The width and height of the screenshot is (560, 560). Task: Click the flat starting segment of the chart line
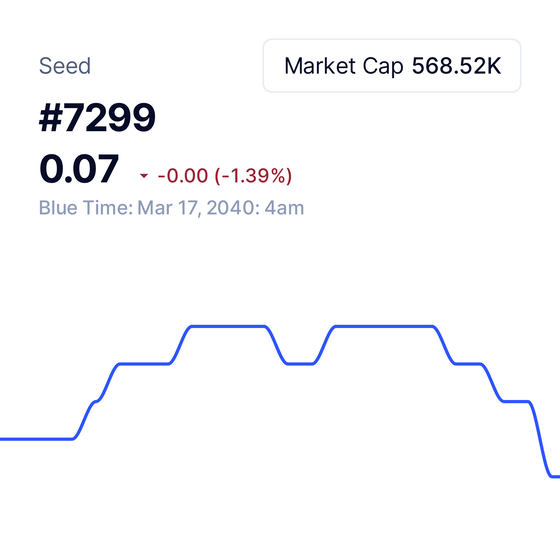click(36, 439)
